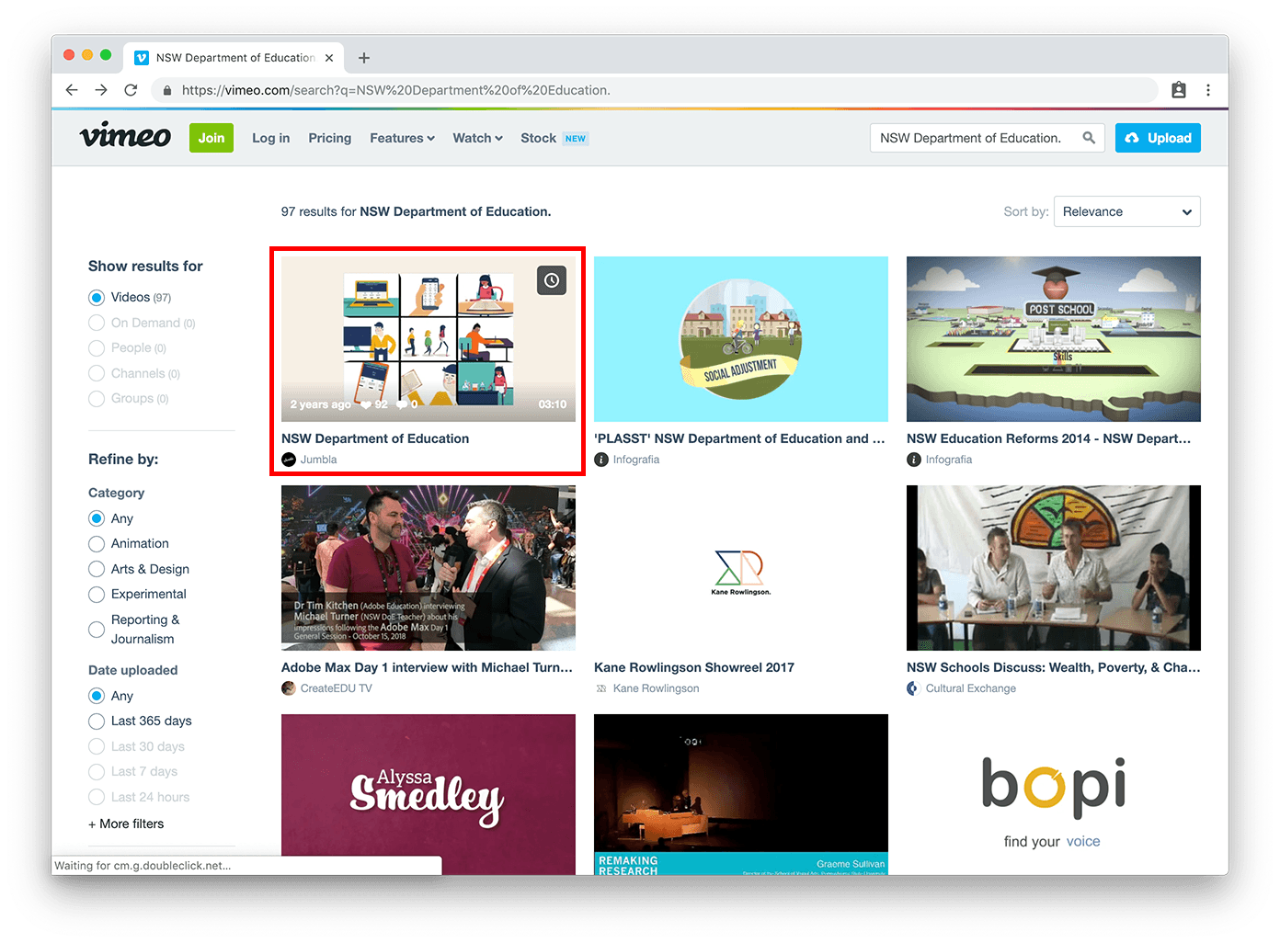
Task: Open the Remaking Research video thumbnail
Action: click(741, 794)
